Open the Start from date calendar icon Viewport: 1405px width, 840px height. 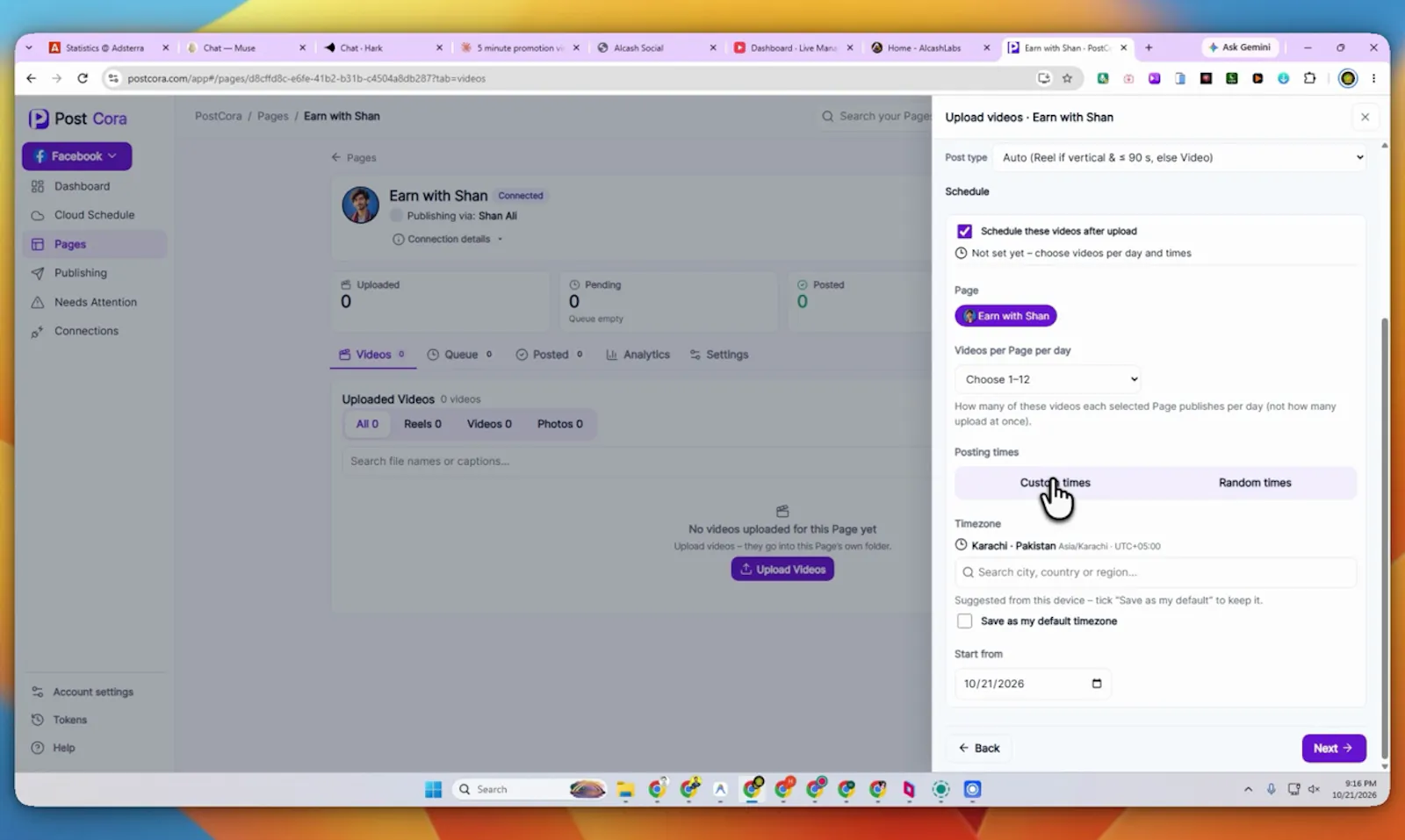[x=1097, y=684]
